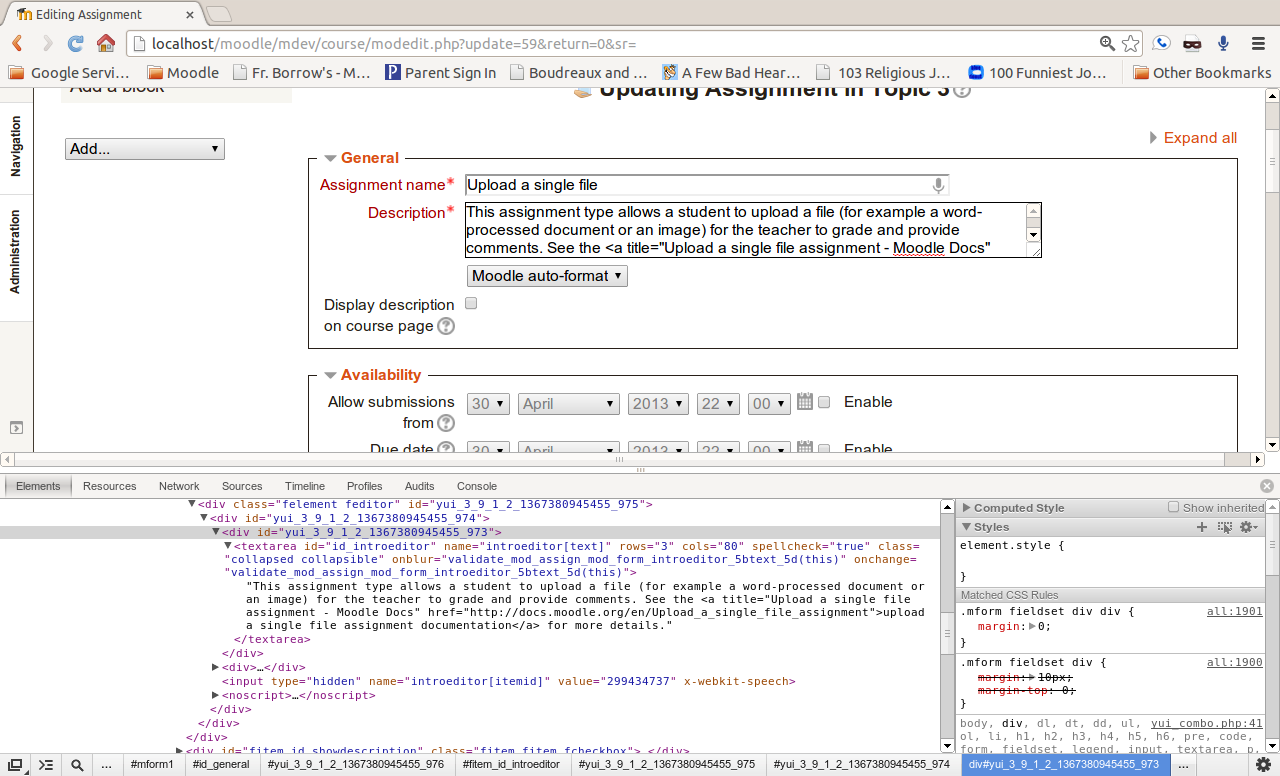Select #mform1 in the breadcrumb bar
This screenshot has width=1280, height=776.
[152, 765]
